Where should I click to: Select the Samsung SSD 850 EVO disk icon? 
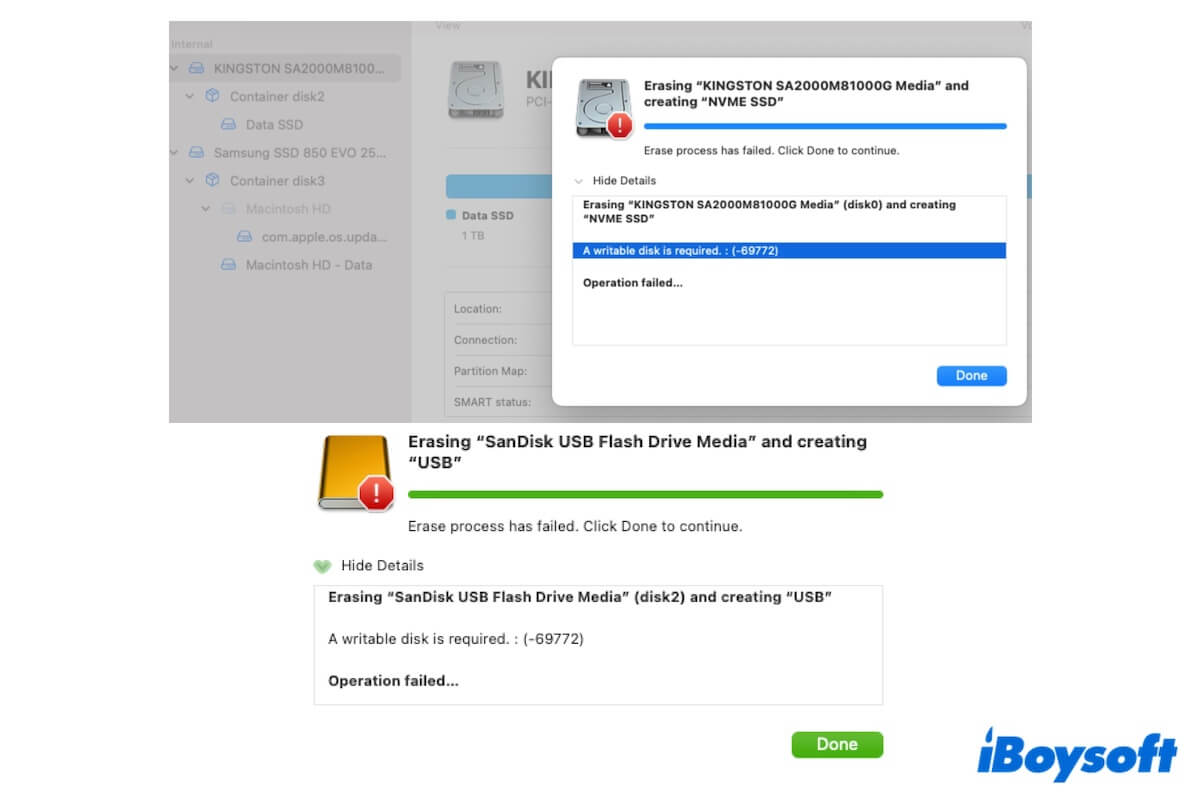[198, 153]
